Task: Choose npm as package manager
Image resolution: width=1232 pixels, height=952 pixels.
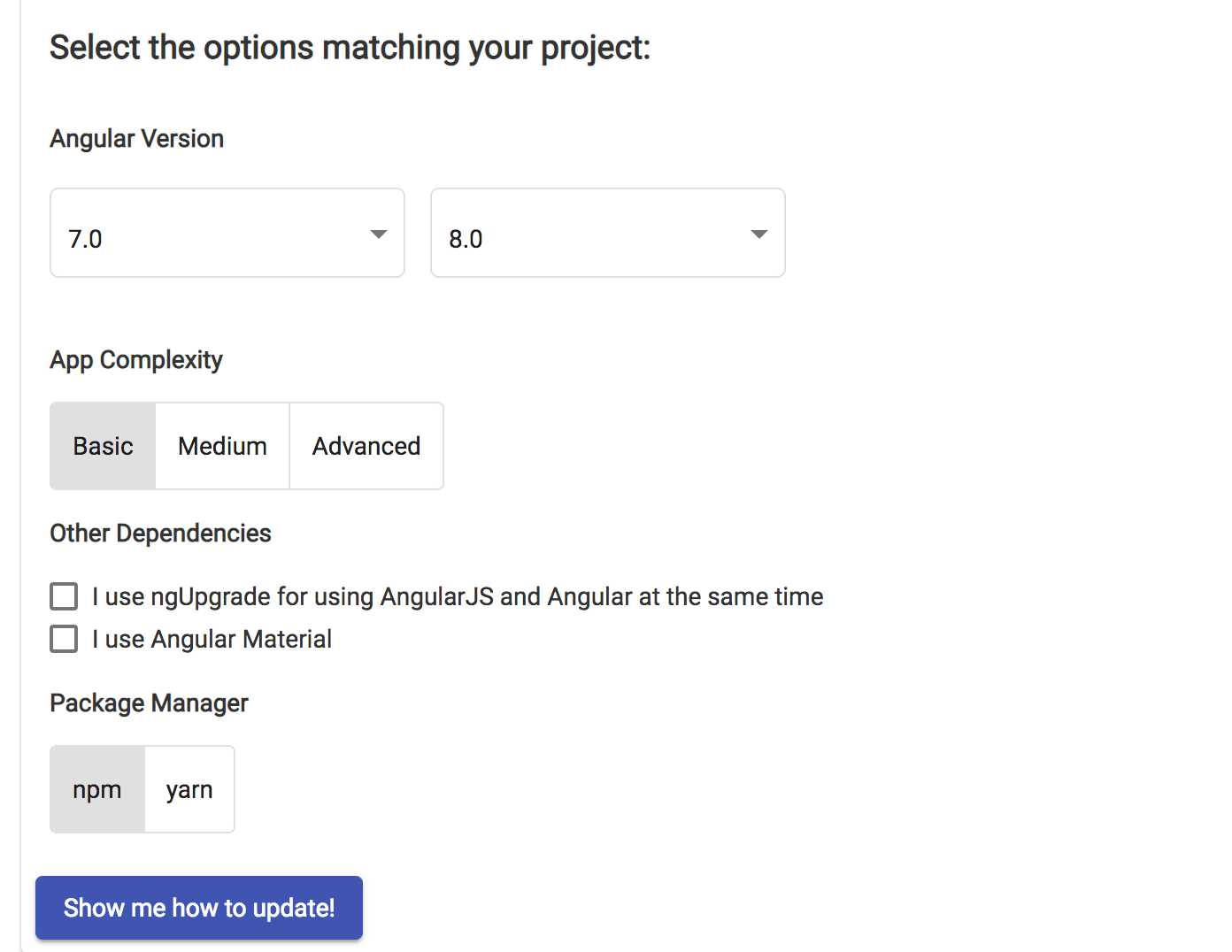Action: 96,788
